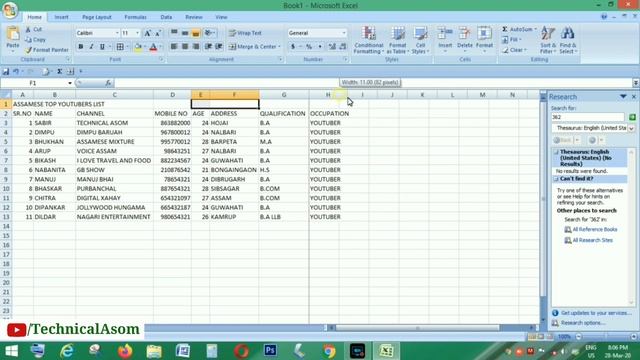Open Find & Select binoculars
The width and height of the screenshot is (640, 360).
[x=568, y=40]
